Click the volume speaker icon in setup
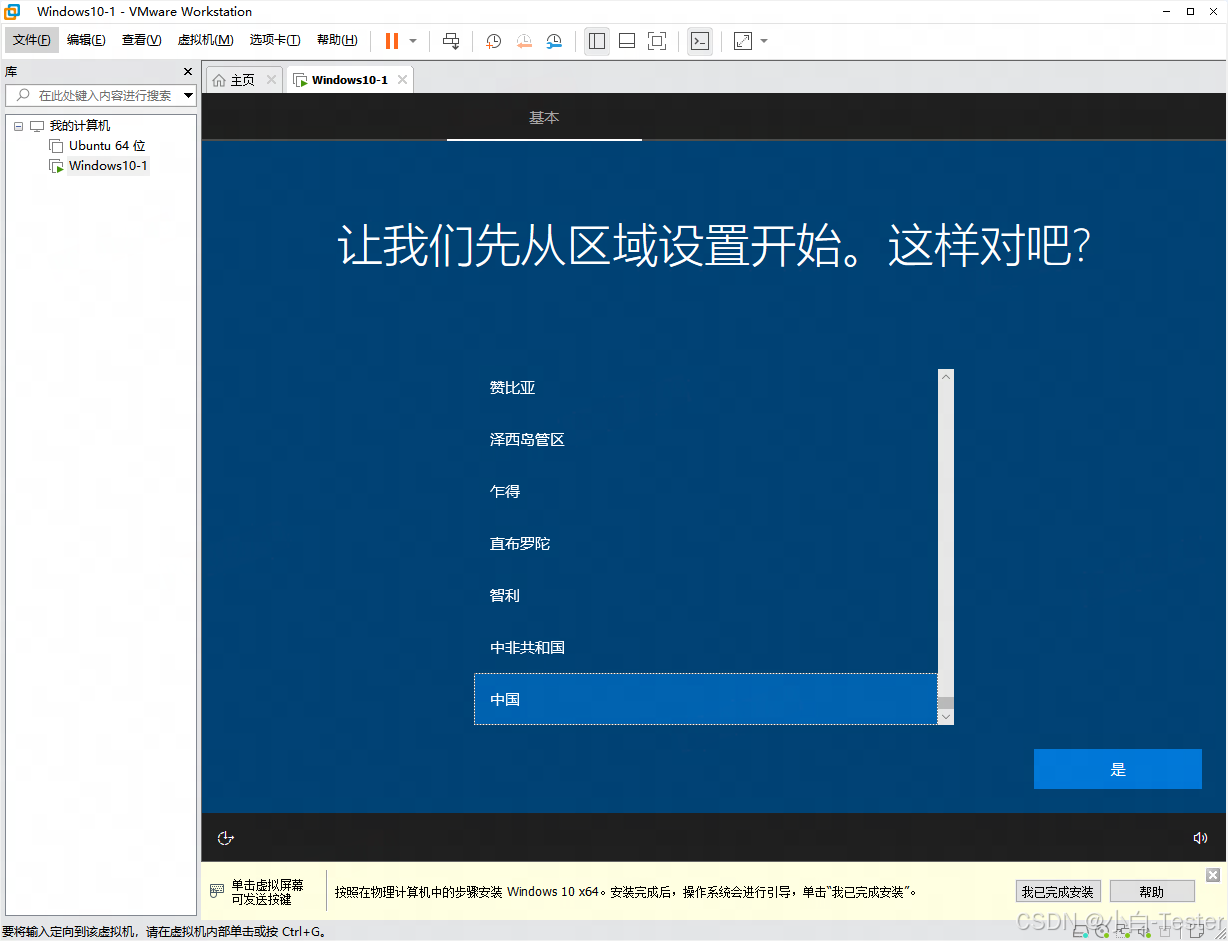The width and height of the screenshot is (1228, 941). coord(1200,838)
